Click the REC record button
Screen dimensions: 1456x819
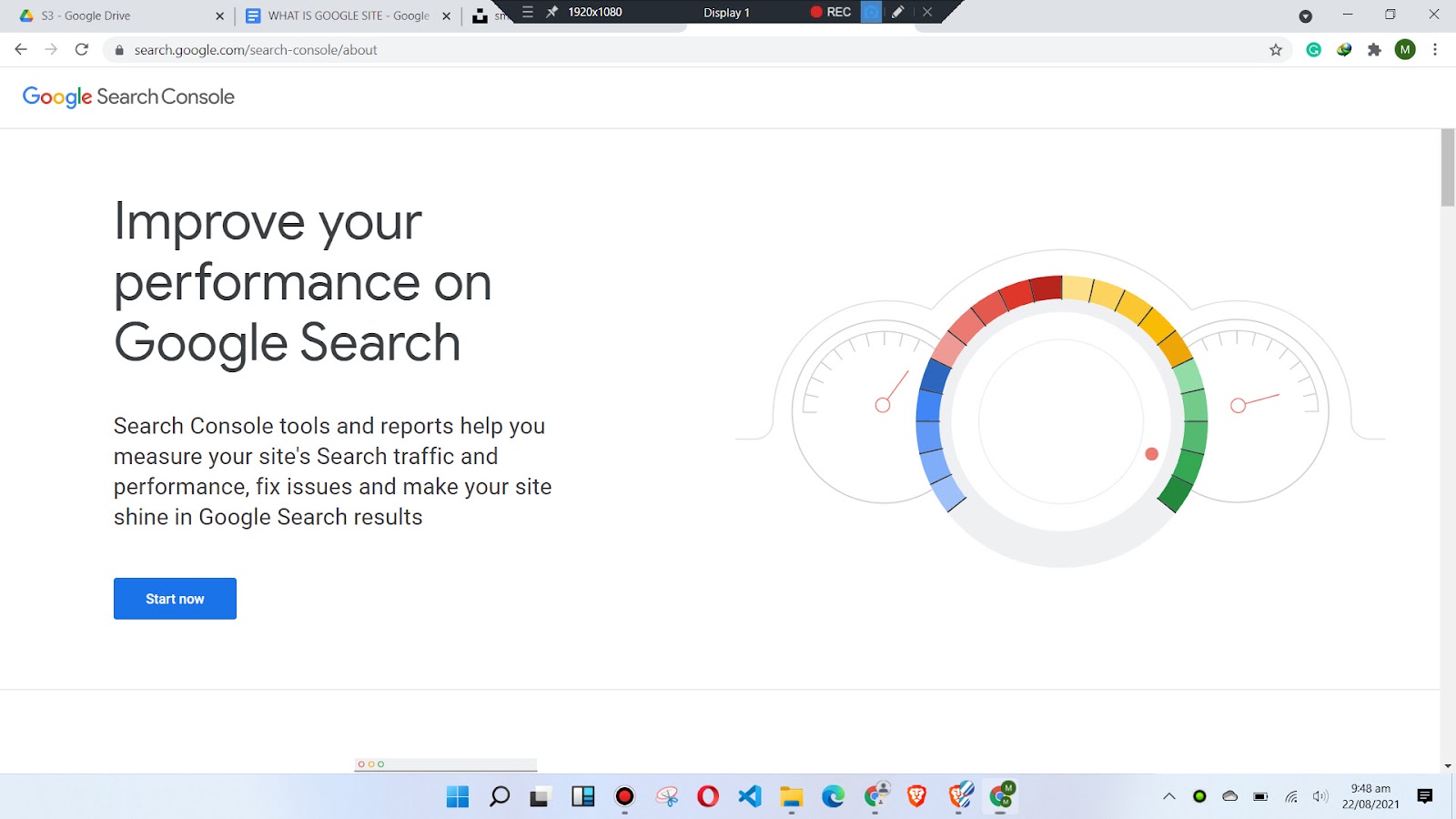tap(831, 12)
